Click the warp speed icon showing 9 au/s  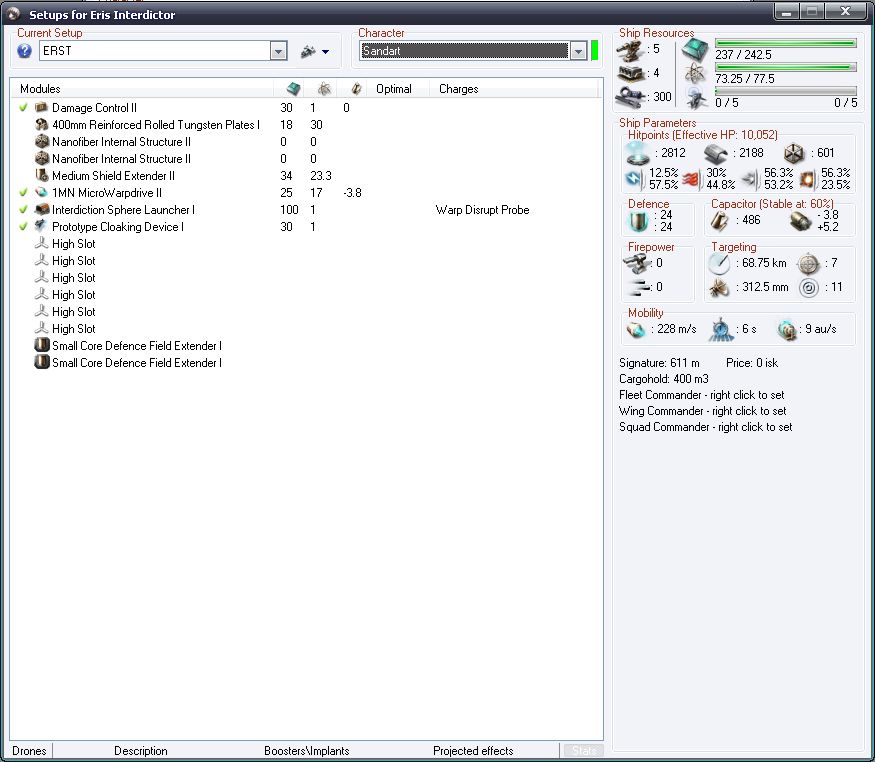coord(786,330)
